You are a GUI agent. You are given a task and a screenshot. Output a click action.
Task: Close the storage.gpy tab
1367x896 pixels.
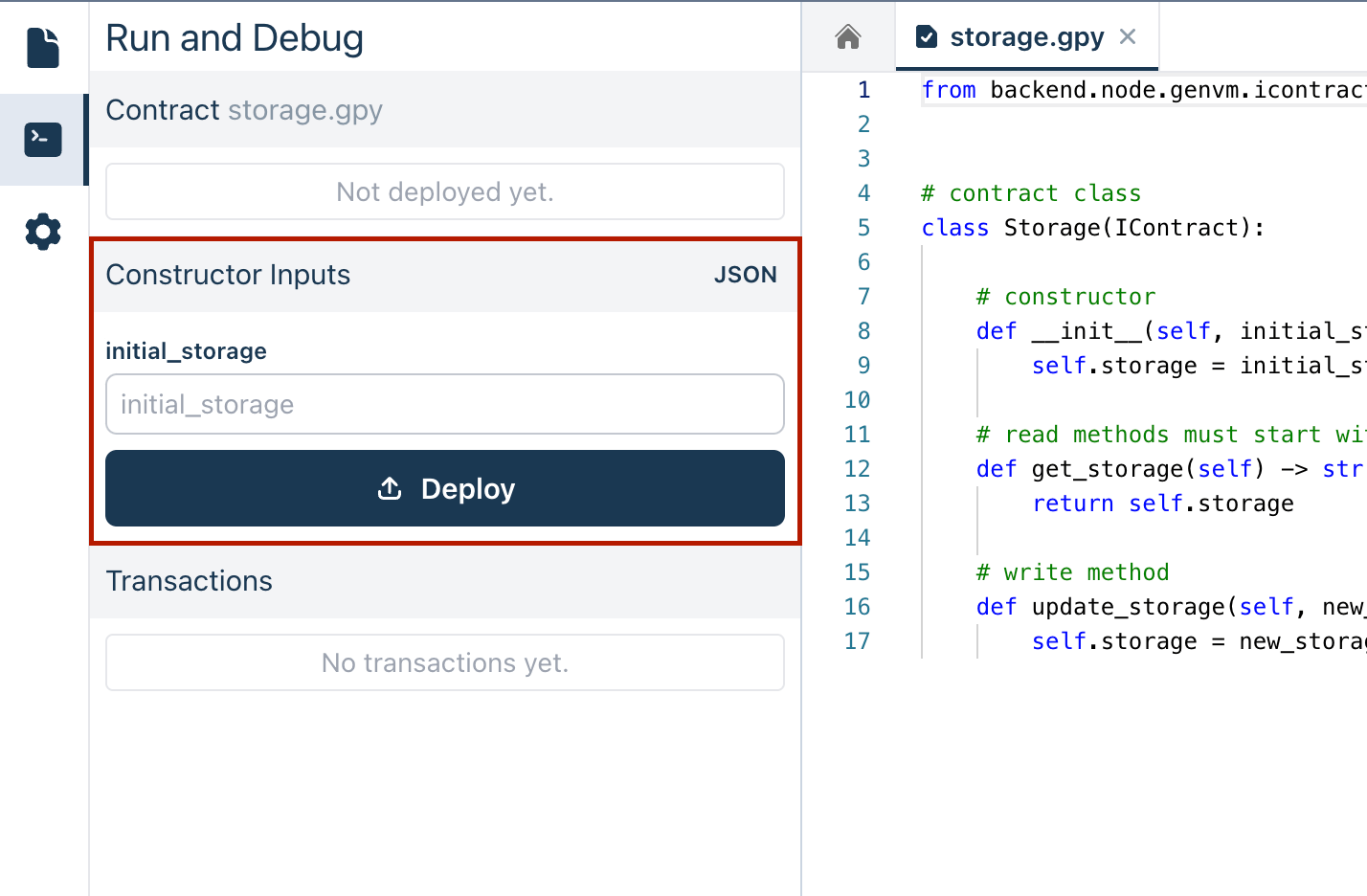pos(1128,37)
